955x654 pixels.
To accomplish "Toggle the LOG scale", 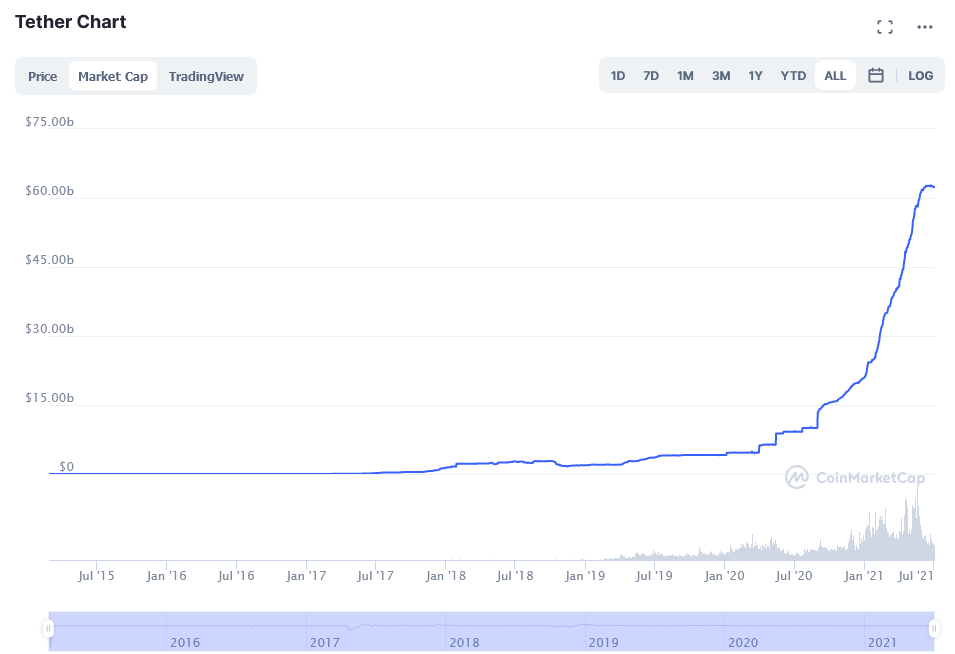I will [920, 76].
